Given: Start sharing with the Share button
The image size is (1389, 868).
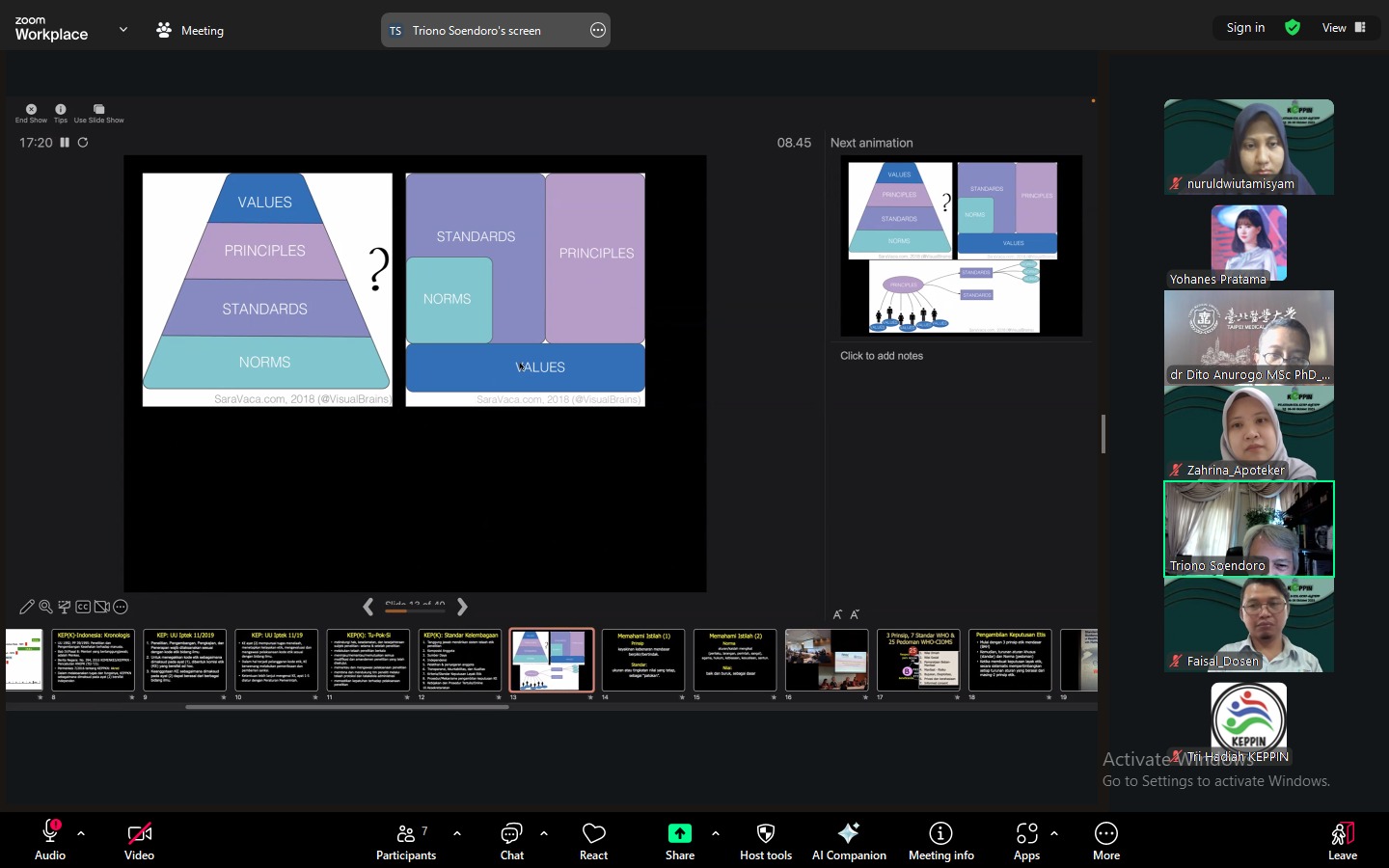Looking at the screenshot, I should [x=680, y=839].
